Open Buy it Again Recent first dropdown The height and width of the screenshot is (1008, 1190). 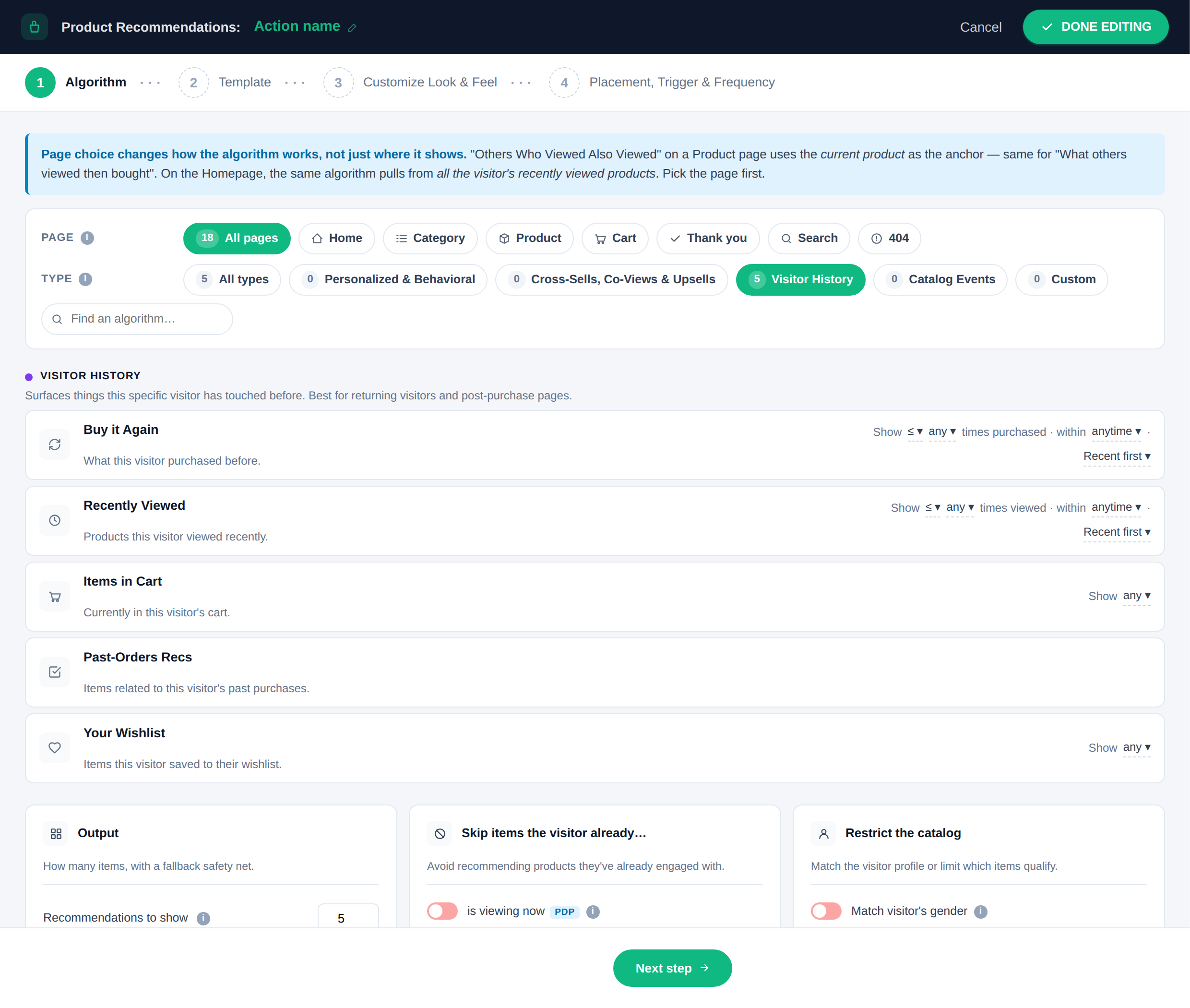[x=1117, y=456]
